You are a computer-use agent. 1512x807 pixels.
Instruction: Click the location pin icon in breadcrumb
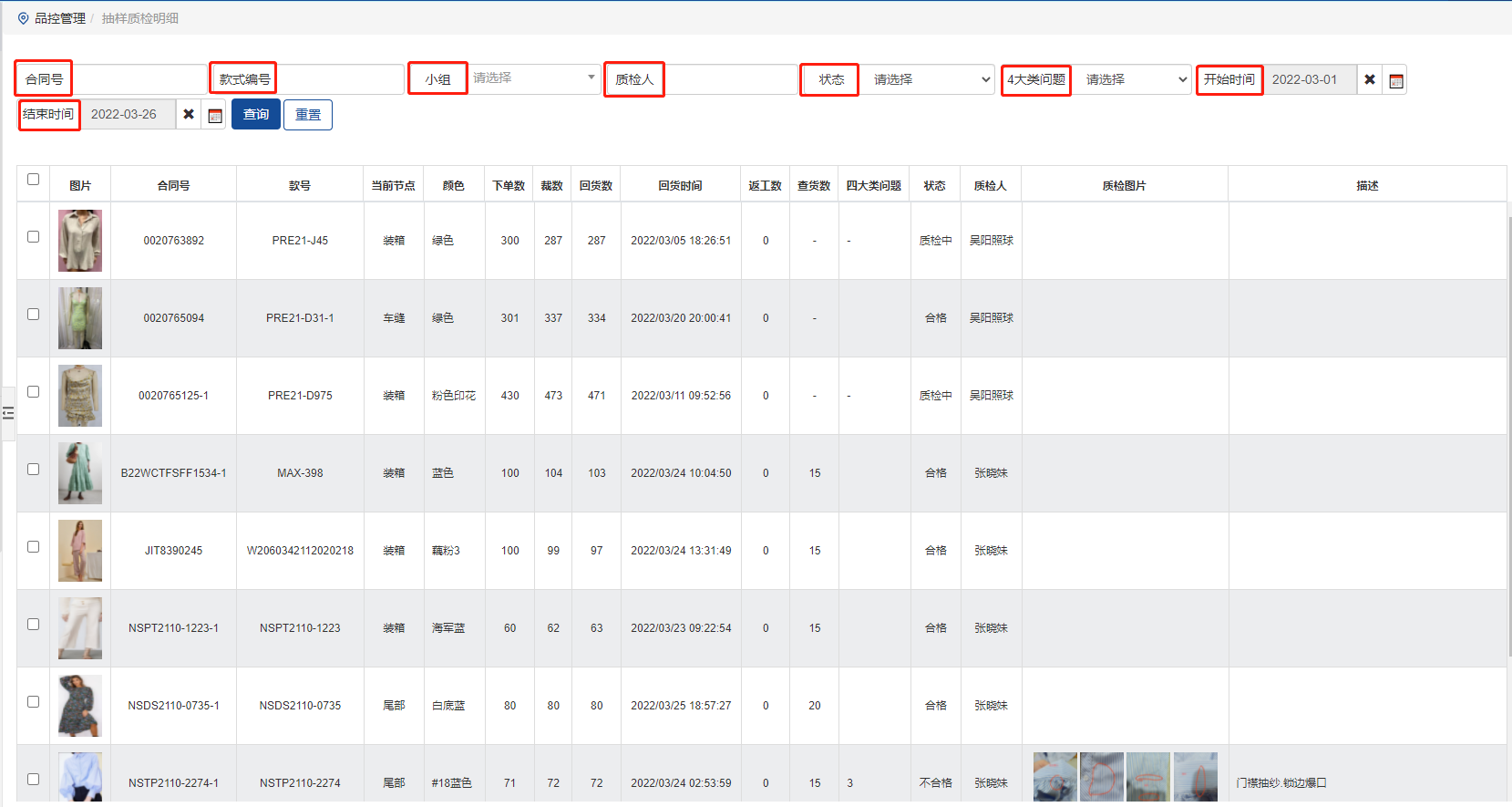23,18
